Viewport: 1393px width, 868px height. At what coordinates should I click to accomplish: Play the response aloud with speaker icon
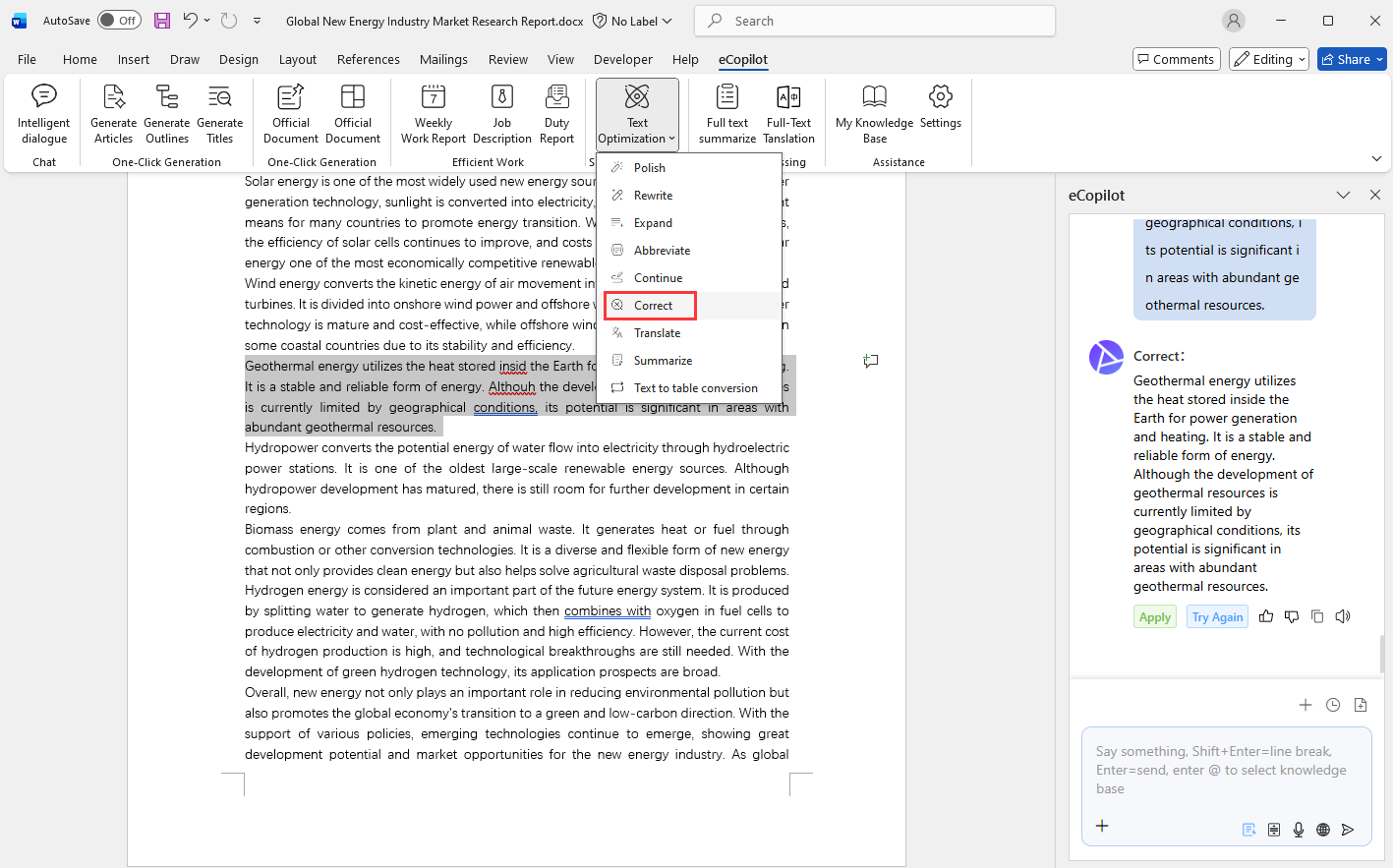pyautogui.click(x=1343, y=616)
